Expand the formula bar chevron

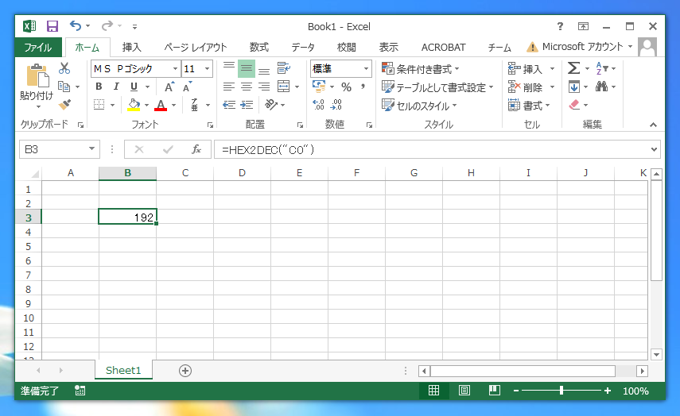[654, 149]
